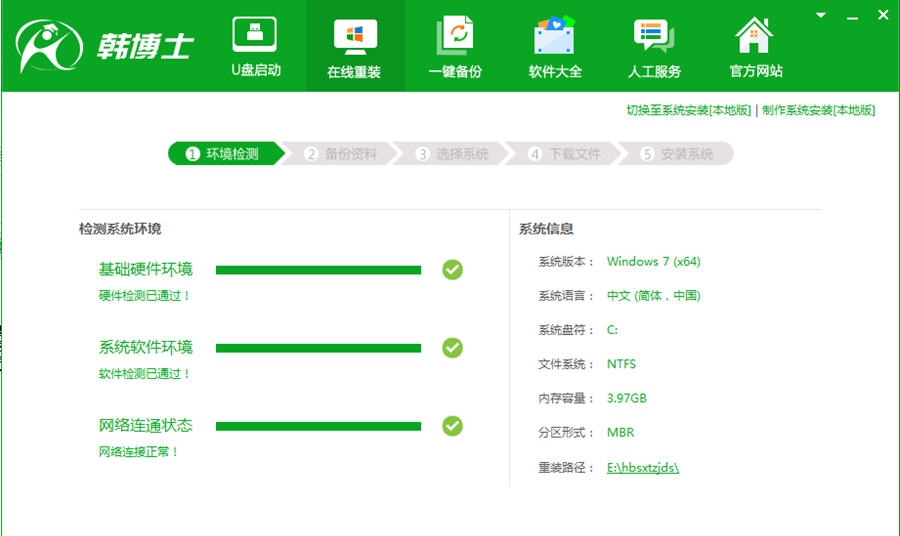Click the 系统语言： label

[x=567, y=296]
